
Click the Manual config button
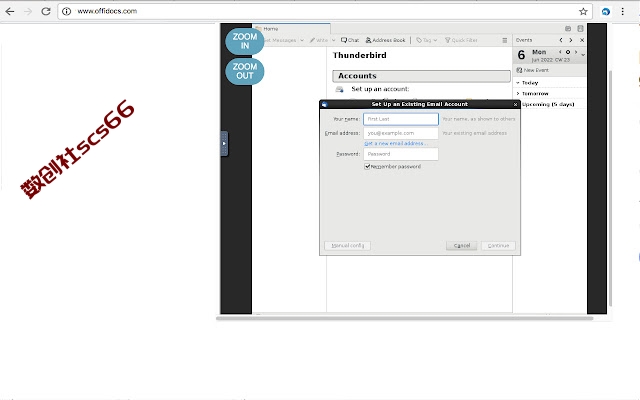[347, 246]
